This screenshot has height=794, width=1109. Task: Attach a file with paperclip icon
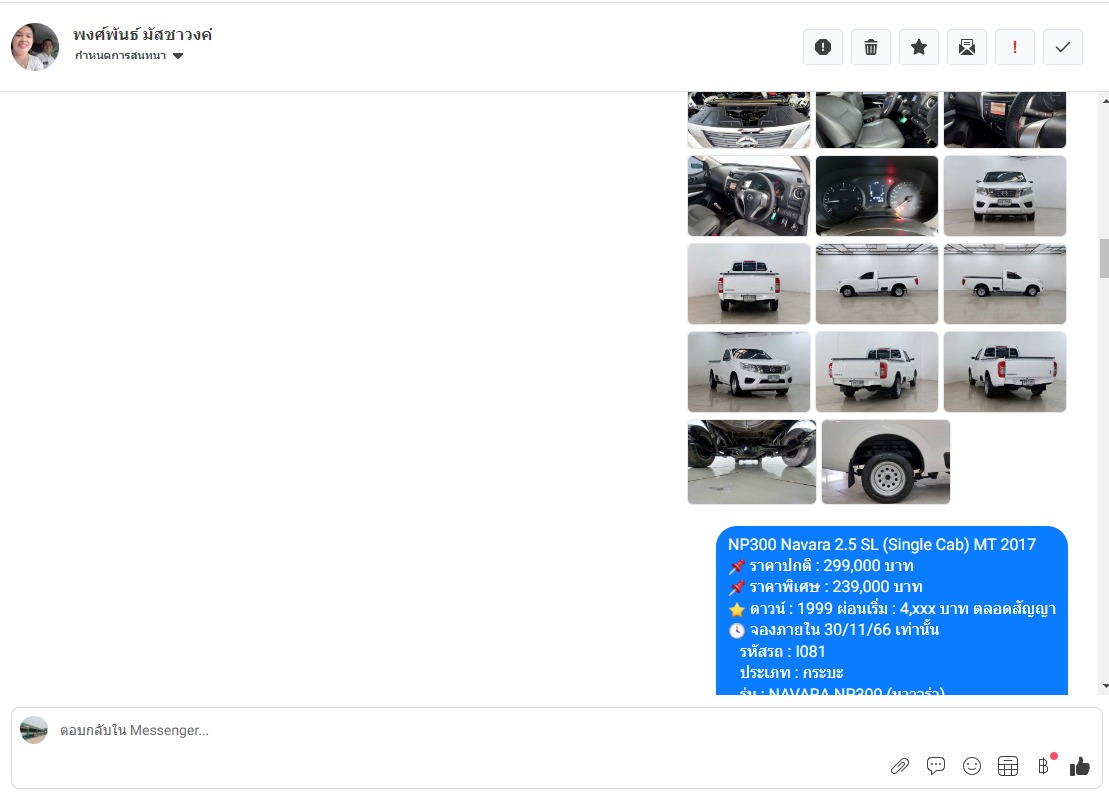(x=900, y=766)
